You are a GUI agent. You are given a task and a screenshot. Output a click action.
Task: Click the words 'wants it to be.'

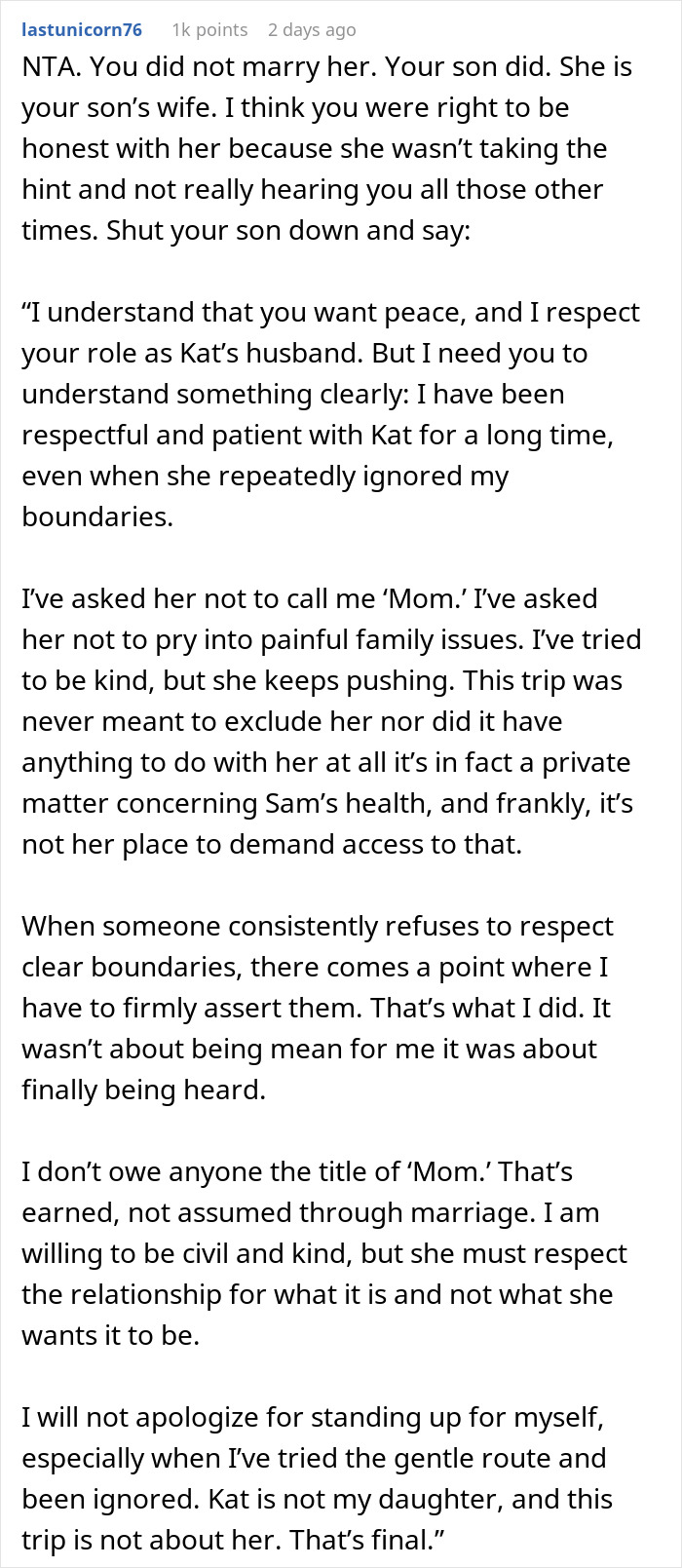point(110,1336)
